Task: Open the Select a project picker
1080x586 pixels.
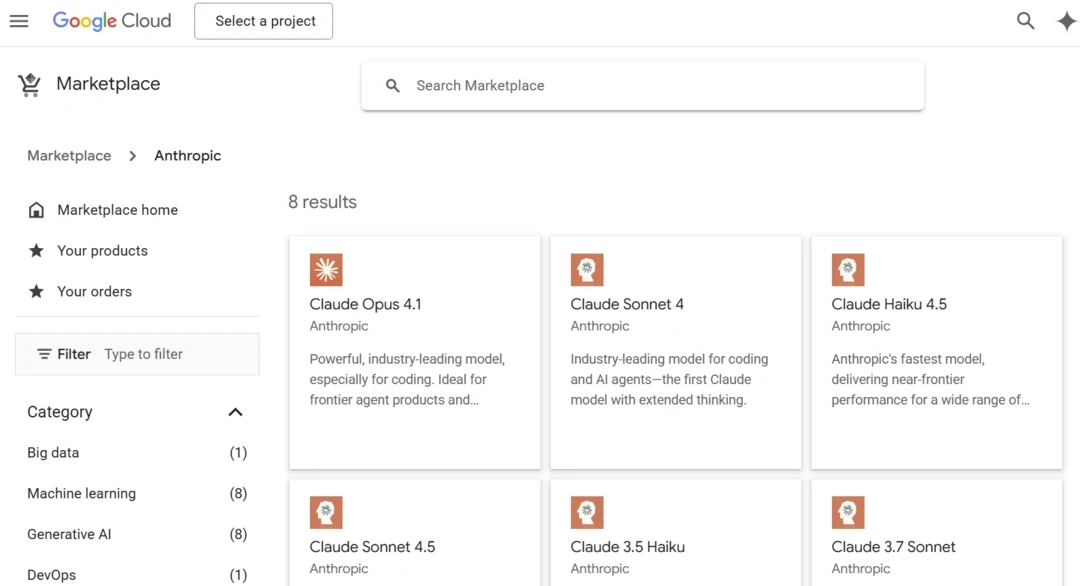Action: 264,21
